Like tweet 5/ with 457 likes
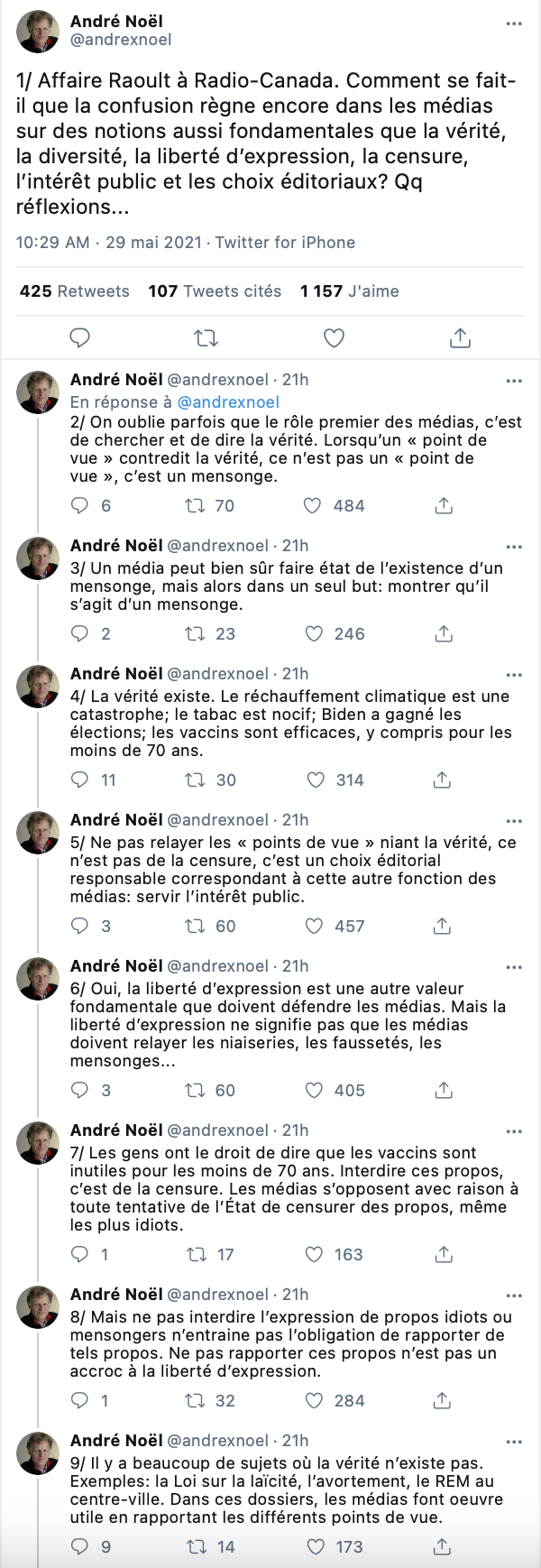The image size is (541, 1568). (x=313, y=927)
